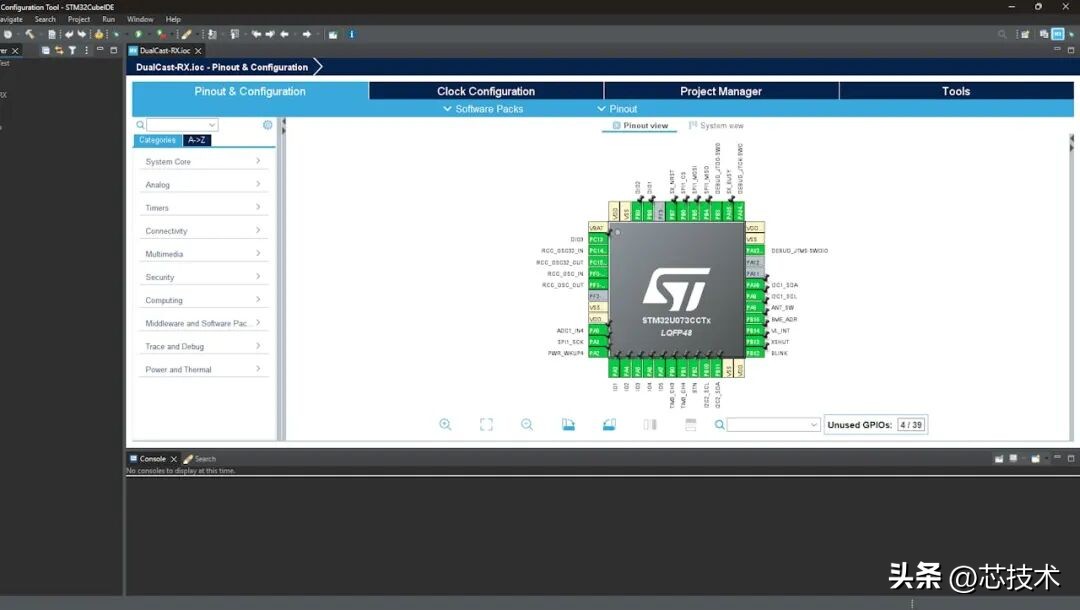Image resolution: width=1080 pixels, height=610 pixels.
Task: Open the pin search combo box
Action: tap(773, 425)
